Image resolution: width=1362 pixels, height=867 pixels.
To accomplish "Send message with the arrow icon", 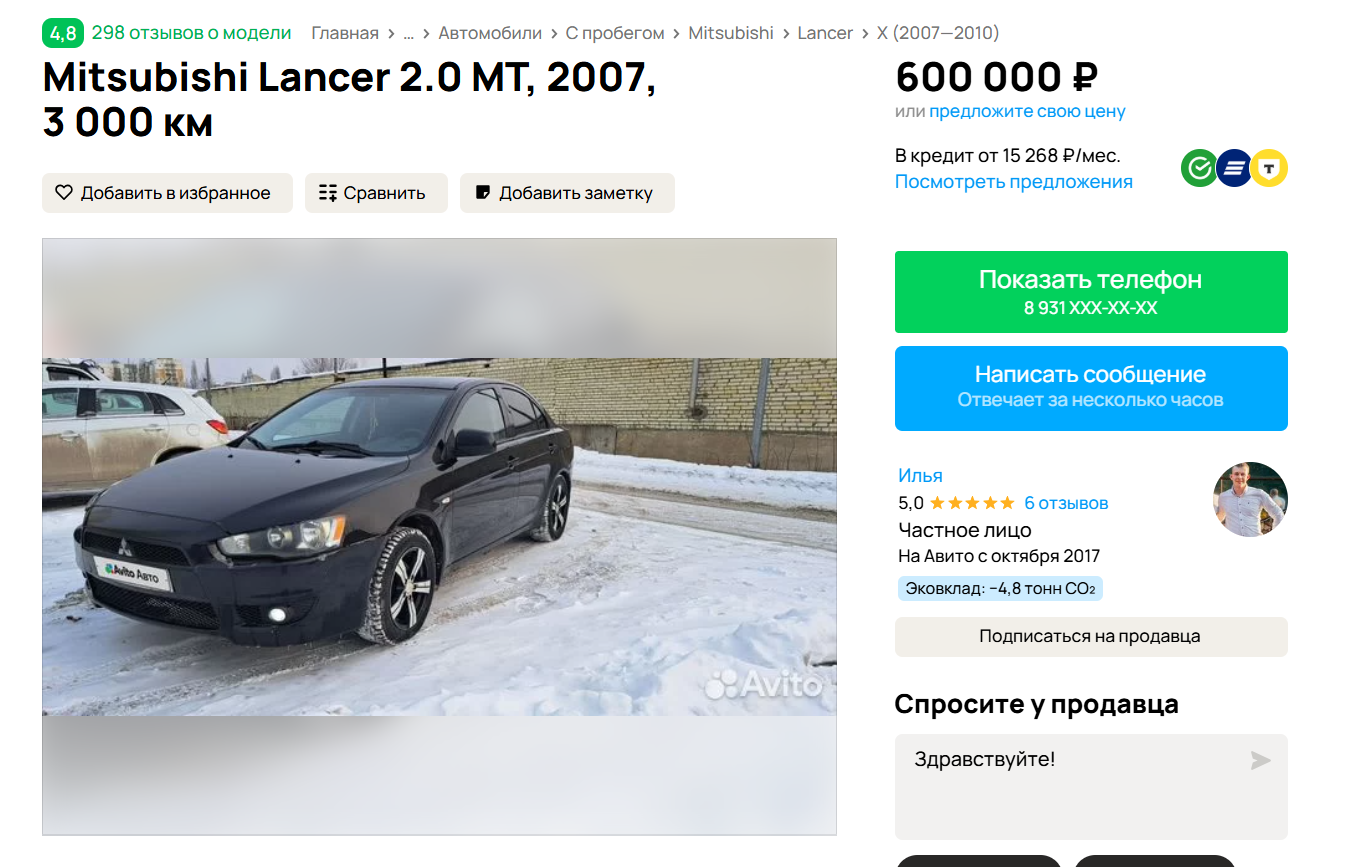I will (1260, 761).
